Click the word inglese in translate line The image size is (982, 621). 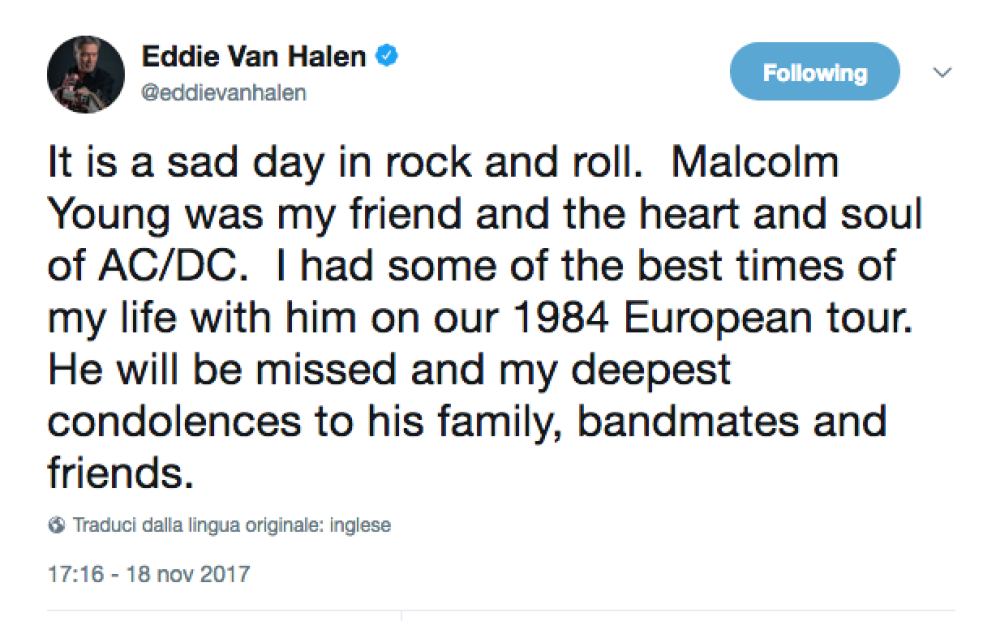360,525
